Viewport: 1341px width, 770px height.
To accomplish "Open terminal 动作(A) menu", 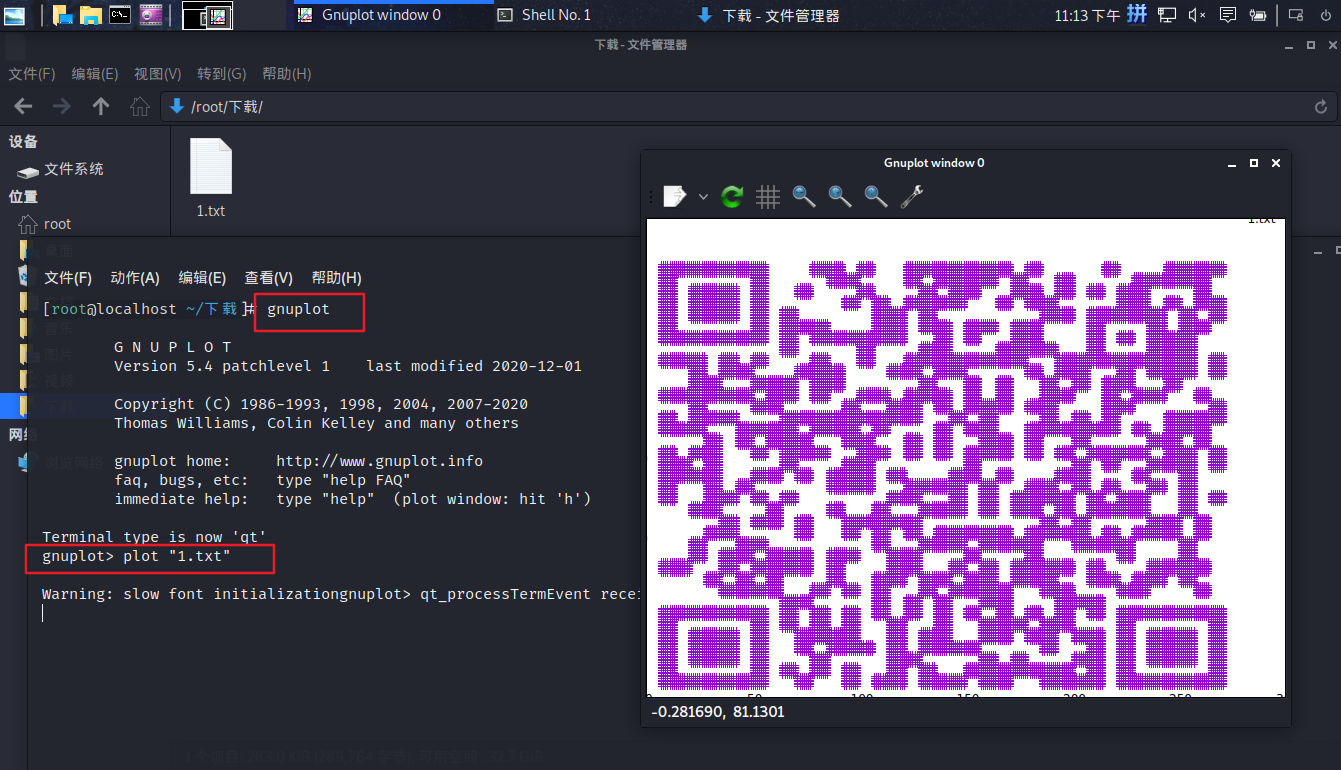I will [135, 278].
